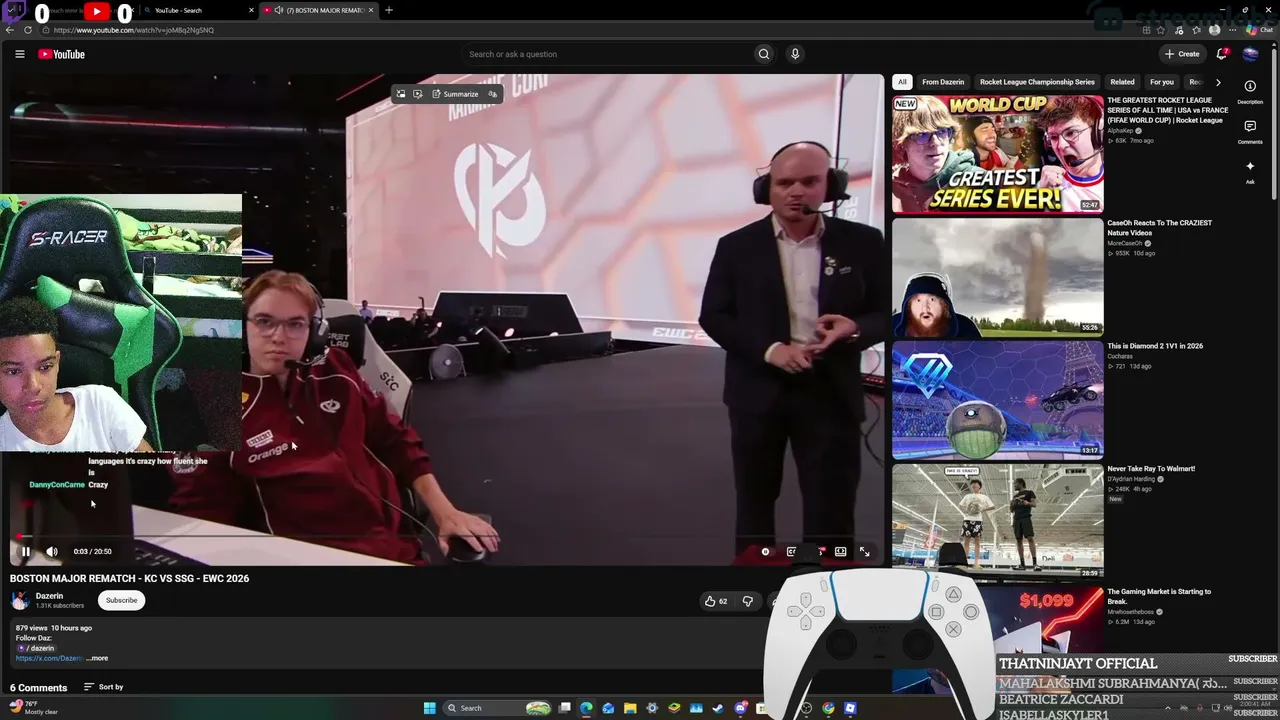
Task: Open YouTube notifications bell
Action: [x=1222, y=54]
